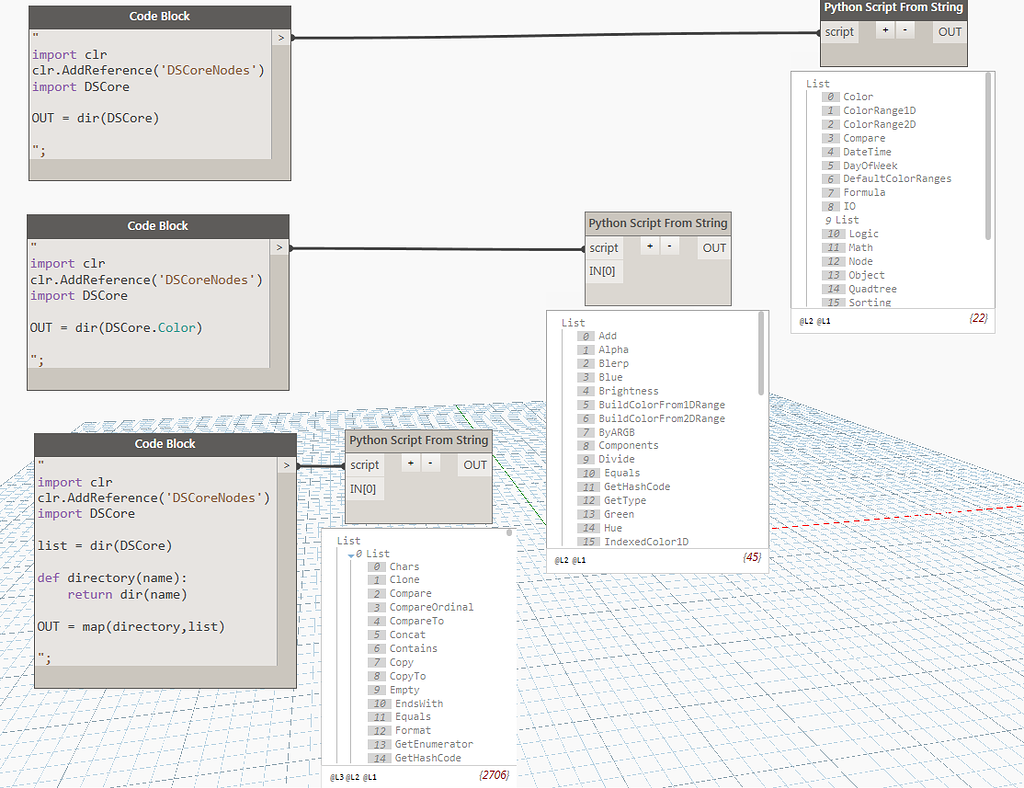Click the ">" arrow on the bottom Code Block
The width and height of the screenshot is (1024, 788).
[x=286, y=464]
